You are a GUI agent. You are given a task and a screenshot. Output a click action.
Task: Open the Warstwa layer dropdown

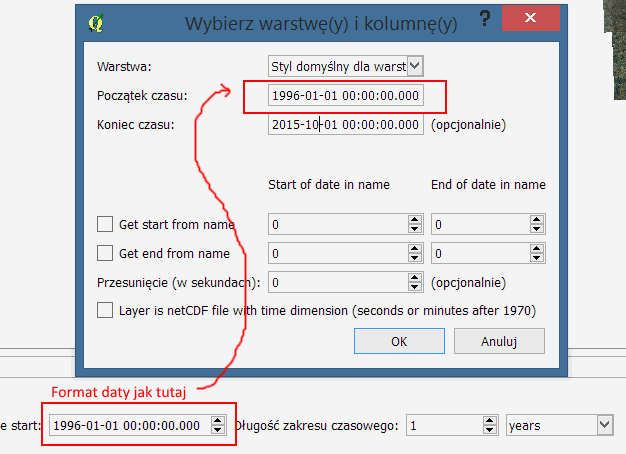pos(415,66)
